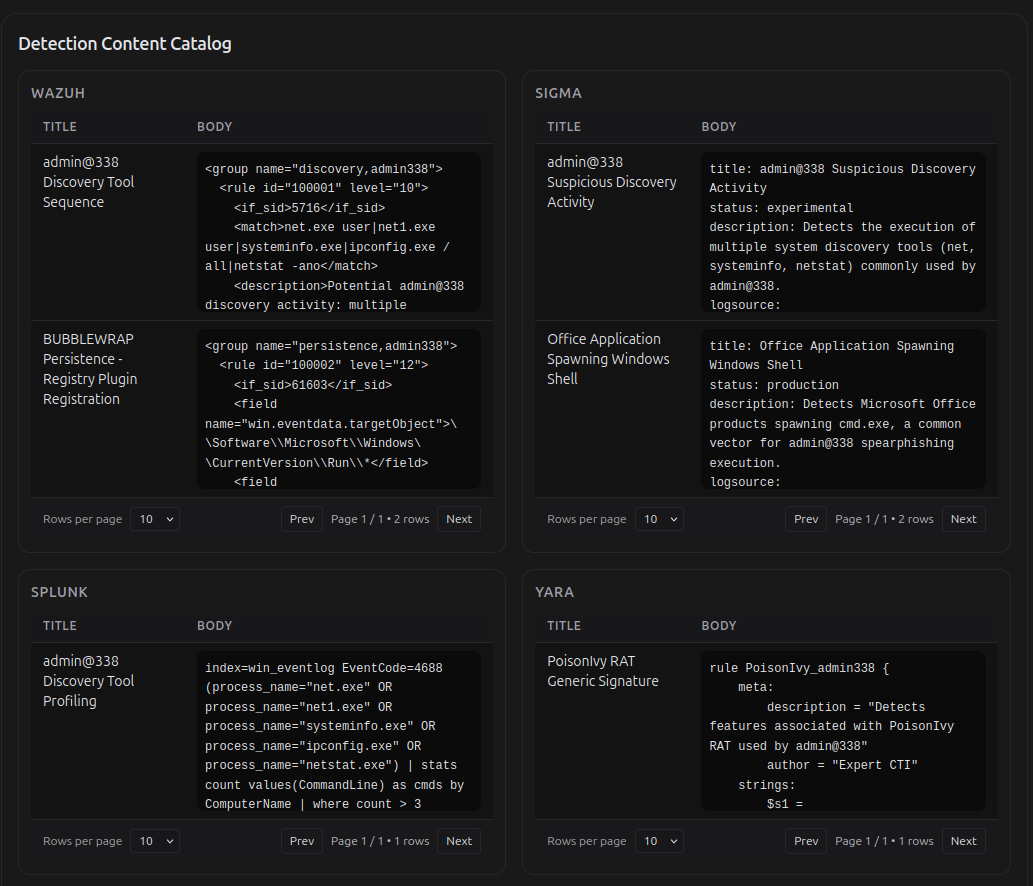This screenshot has width=1033, height=886.
Task: Click 'Rows per page' label in WAZUH panel
Action: [82, 519]
